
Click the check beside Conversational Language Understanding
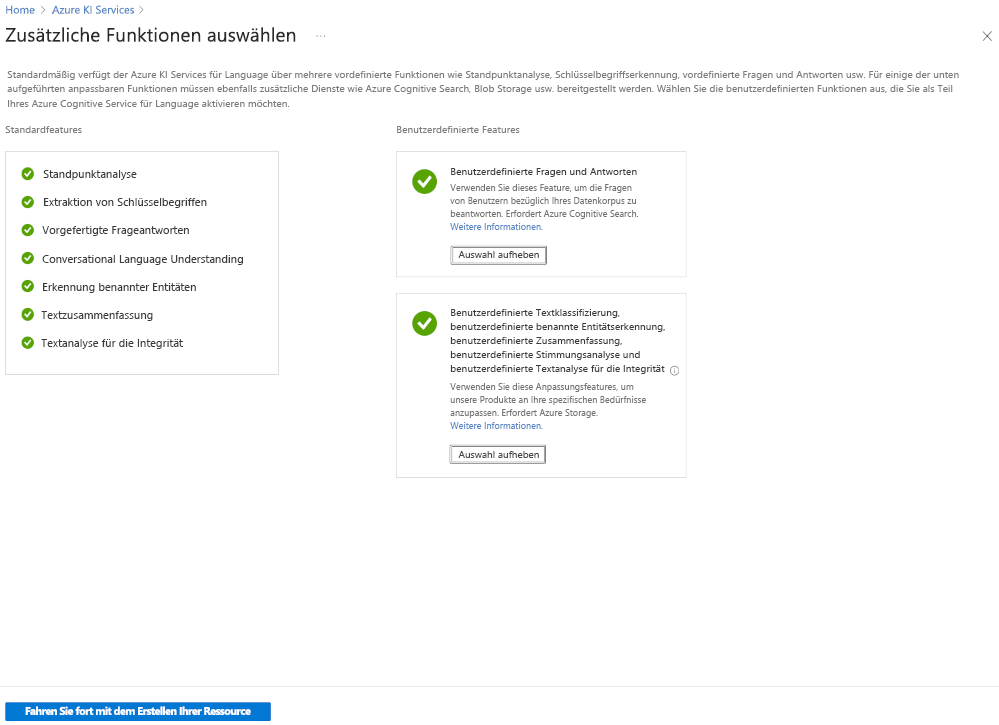(x=27, y=258)
